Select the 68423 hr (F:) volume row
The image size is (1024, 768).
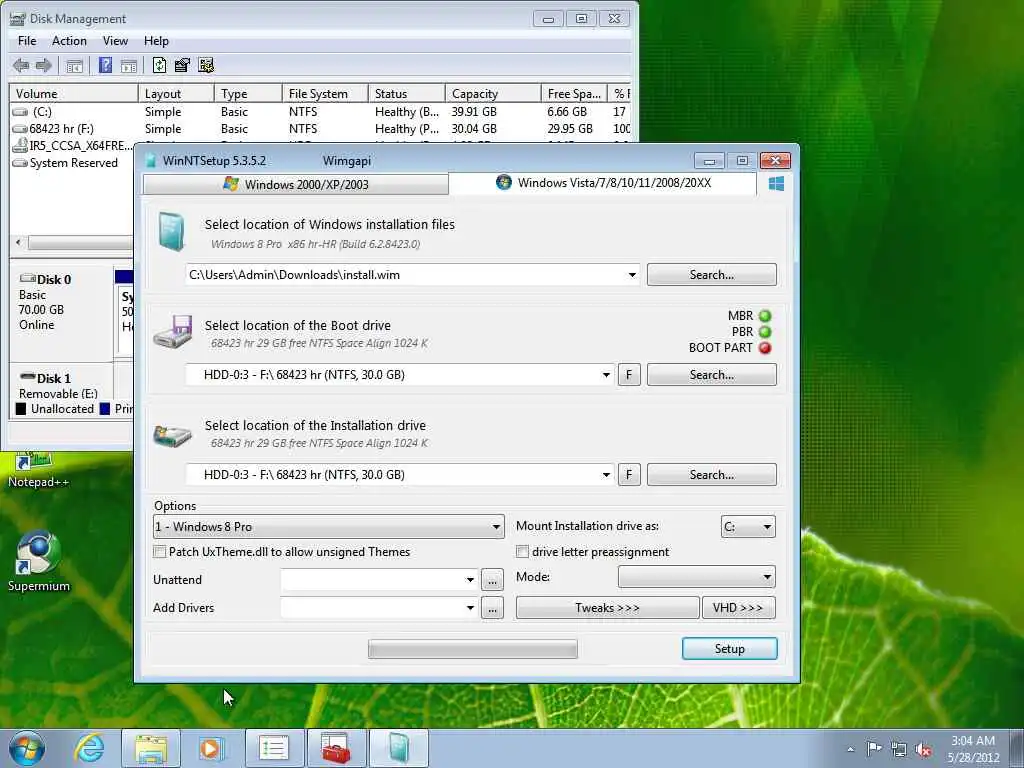click(320, 129)
